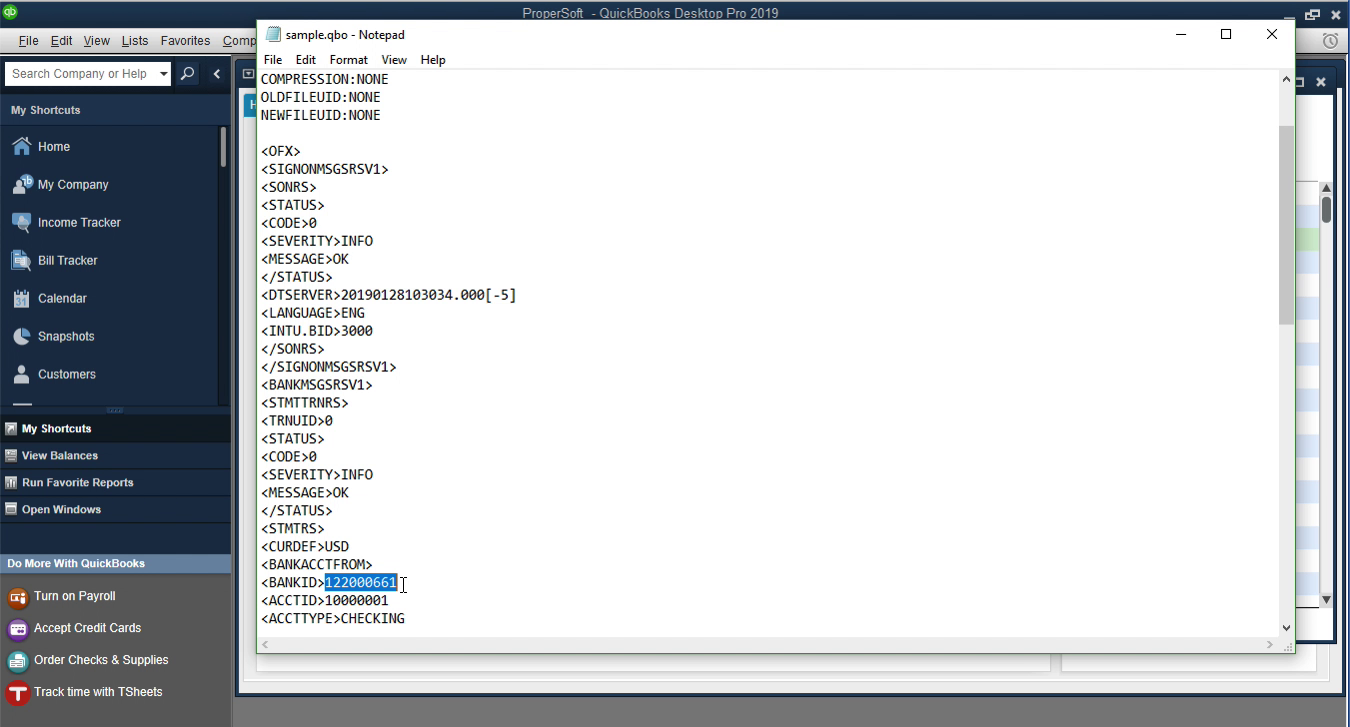Image resolution: width=1350 pixels, height=727 pixels.
Task: Click QuickBooks background window scroll down arrow
Action: [x=1326, y=600]
